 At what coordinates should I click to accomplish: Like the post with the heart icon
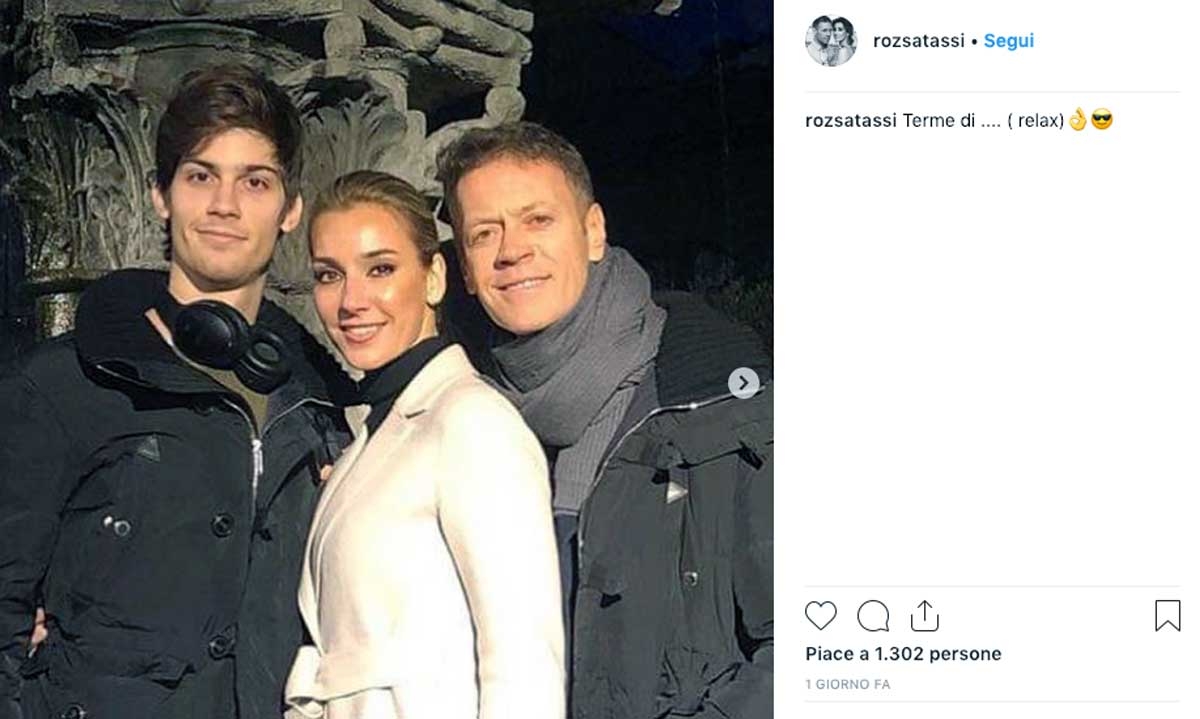(821, 615)
